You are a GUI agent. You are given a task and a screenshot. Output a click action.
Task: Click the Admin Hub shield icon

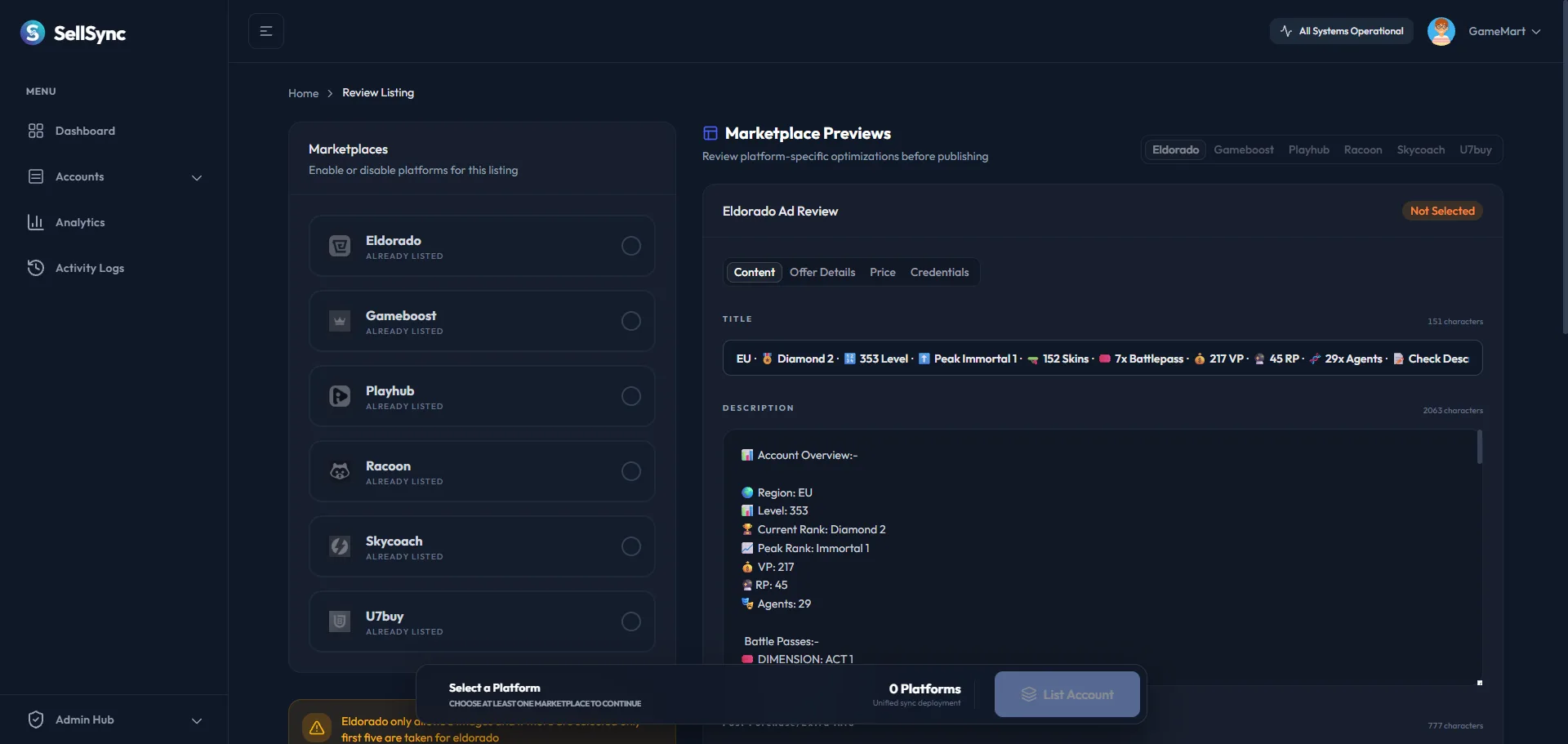36,719
